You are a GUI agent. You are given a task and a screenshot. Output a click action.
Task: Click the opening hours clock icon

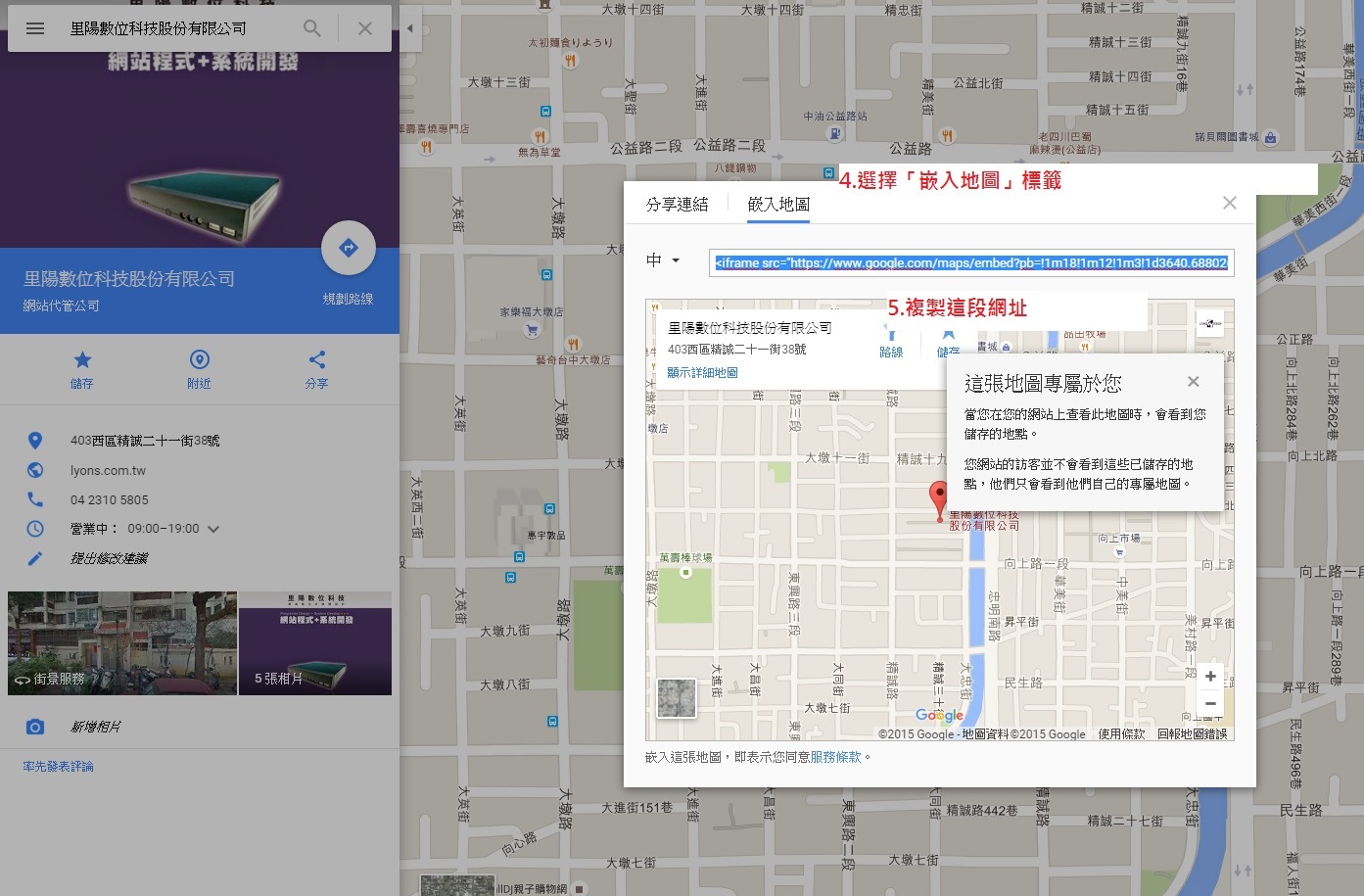35,529
